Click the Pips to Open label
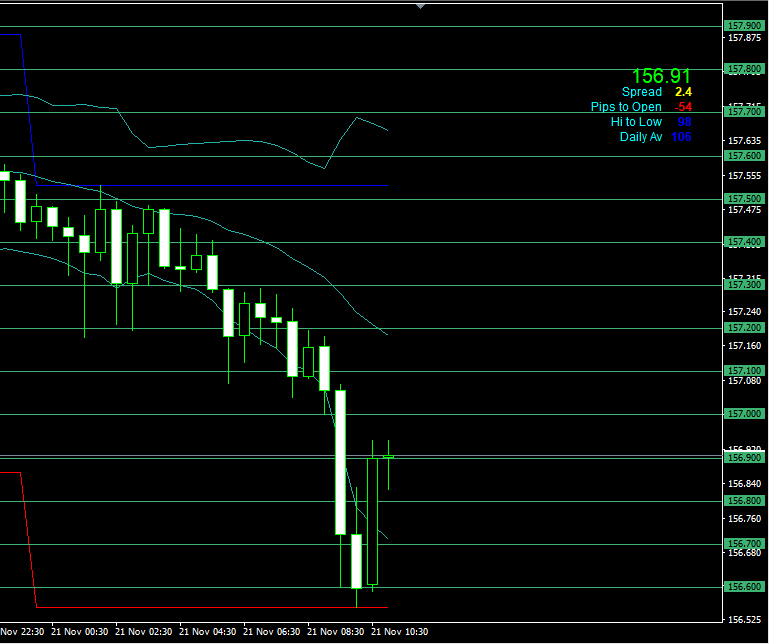The height and width of the screenshot is (644, 769). tap(626, 107)
